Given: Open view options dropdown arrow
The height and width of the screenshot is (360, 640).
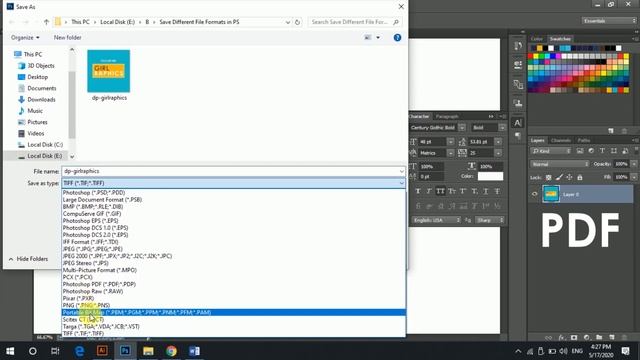Looking at the screenshot, I should point(378,38).
